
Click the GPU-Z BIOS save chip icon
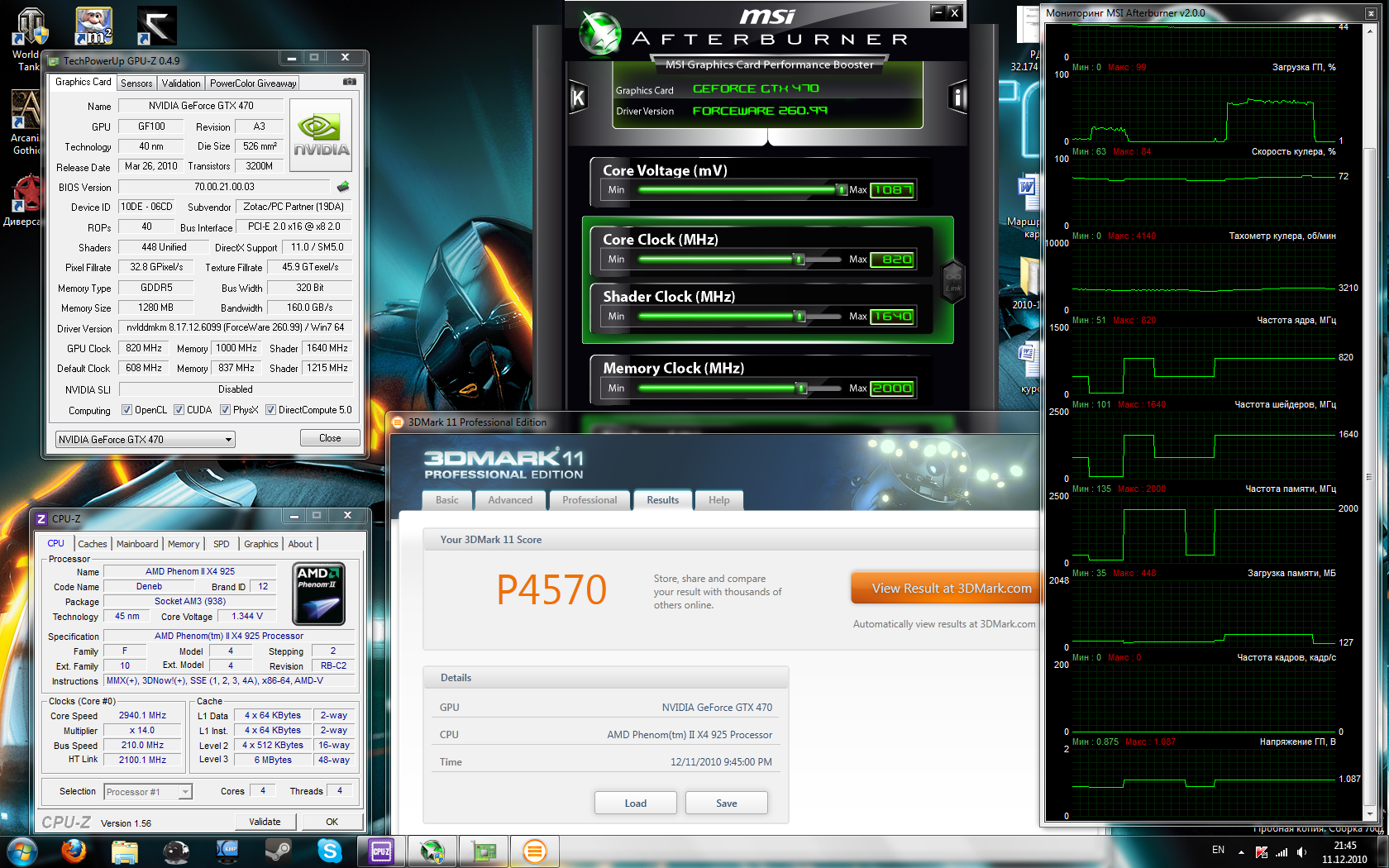(x=343, y=187)
